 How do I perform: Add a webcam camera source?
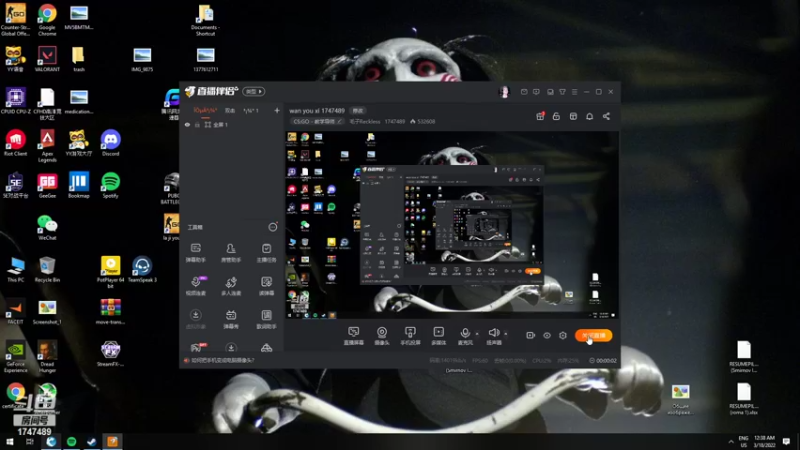382,336
